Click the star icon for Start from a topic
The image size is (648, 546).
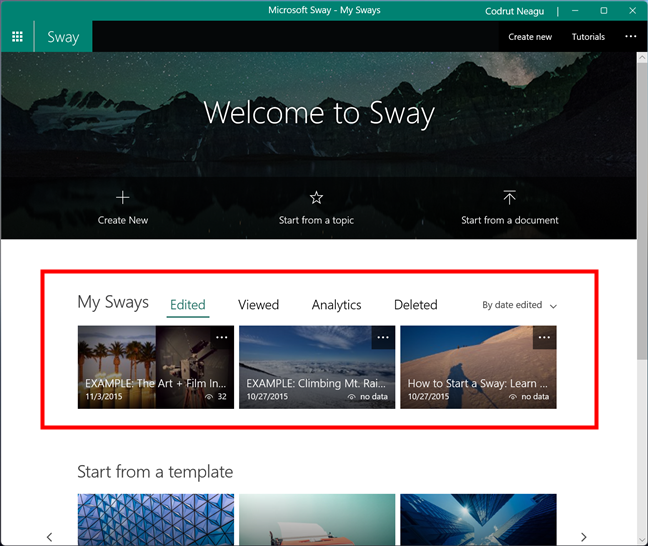[316, 198]
